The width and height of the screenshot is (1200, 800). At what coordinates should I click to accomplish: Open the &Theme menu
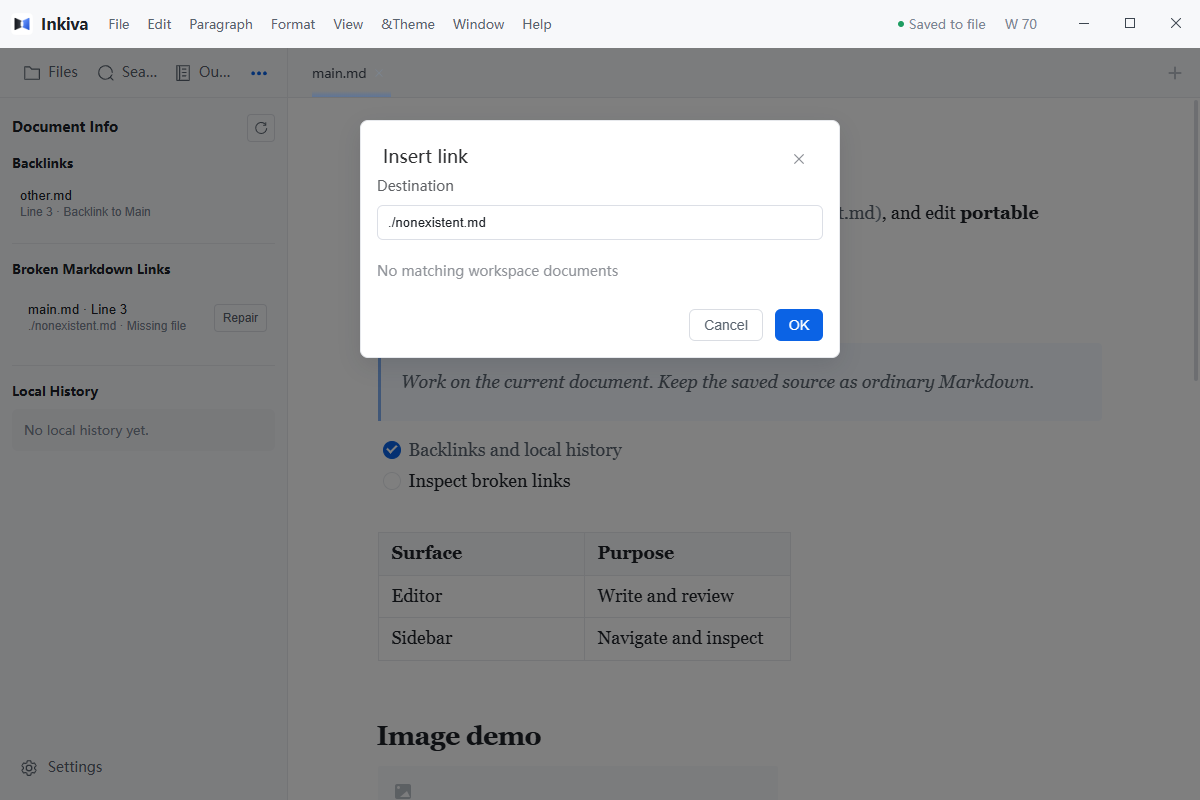coord(408,24)
